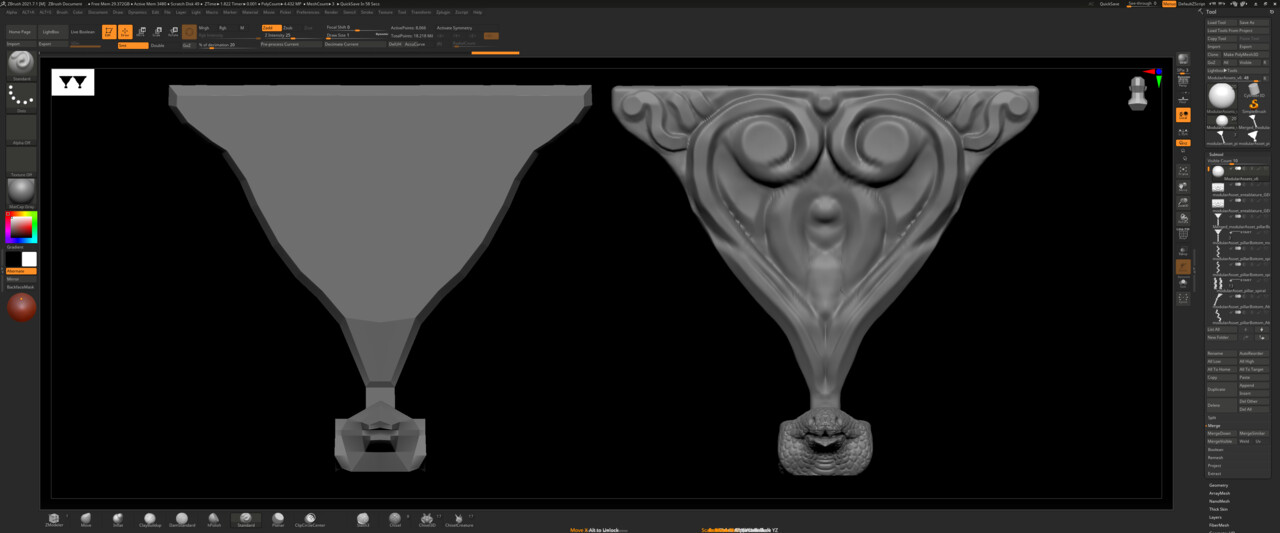Screen dimensions: 1280x533
Task: Select ZModeler brush in bottom shelf
Action: [x=54, y=519]
